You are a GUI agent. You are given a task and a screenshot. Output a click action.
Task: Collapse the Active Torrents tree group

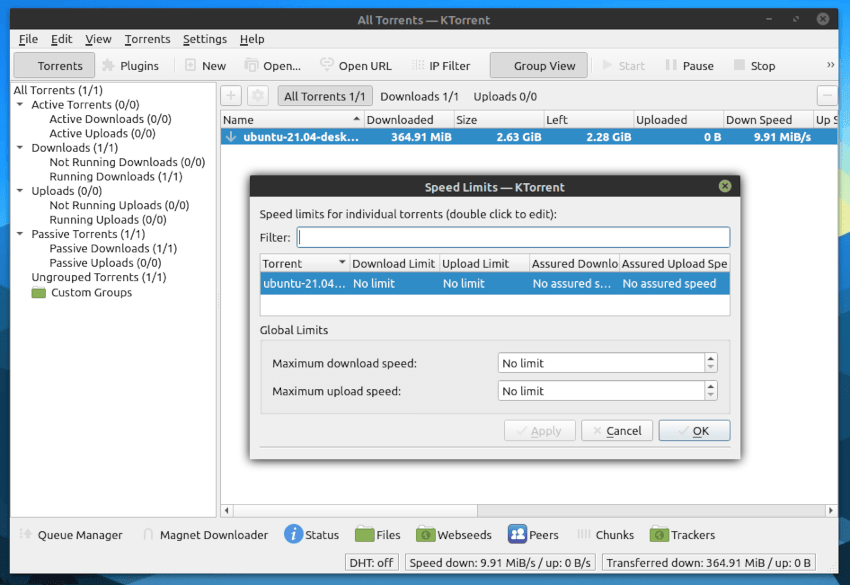(21, 105)
